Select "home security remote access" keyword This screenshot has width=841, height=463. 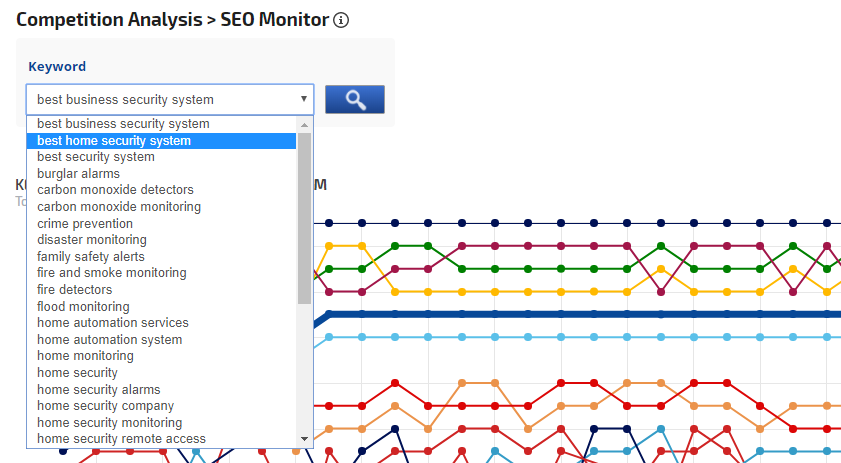click(121, 439)
